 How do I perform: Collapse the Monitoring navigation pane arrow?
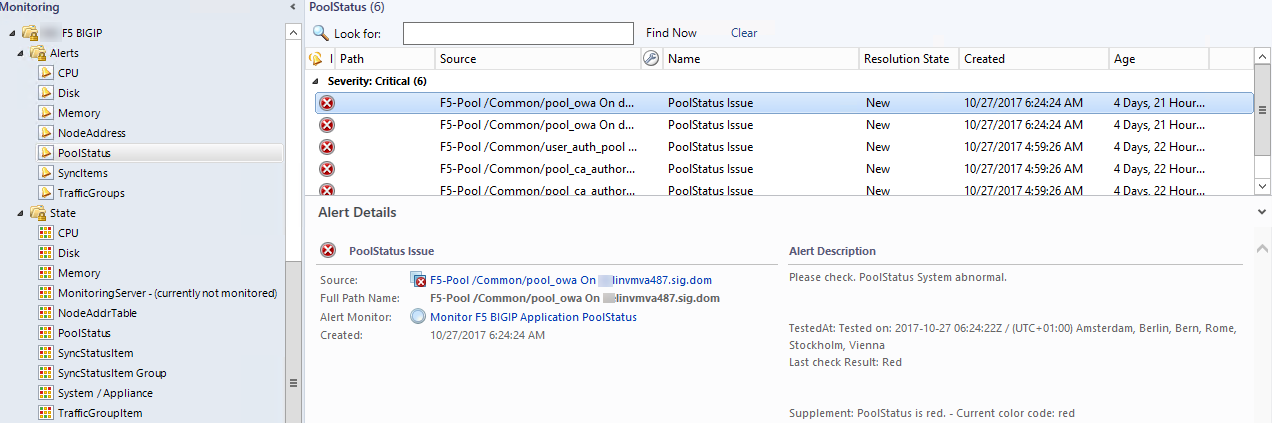(x=292, y=7)
